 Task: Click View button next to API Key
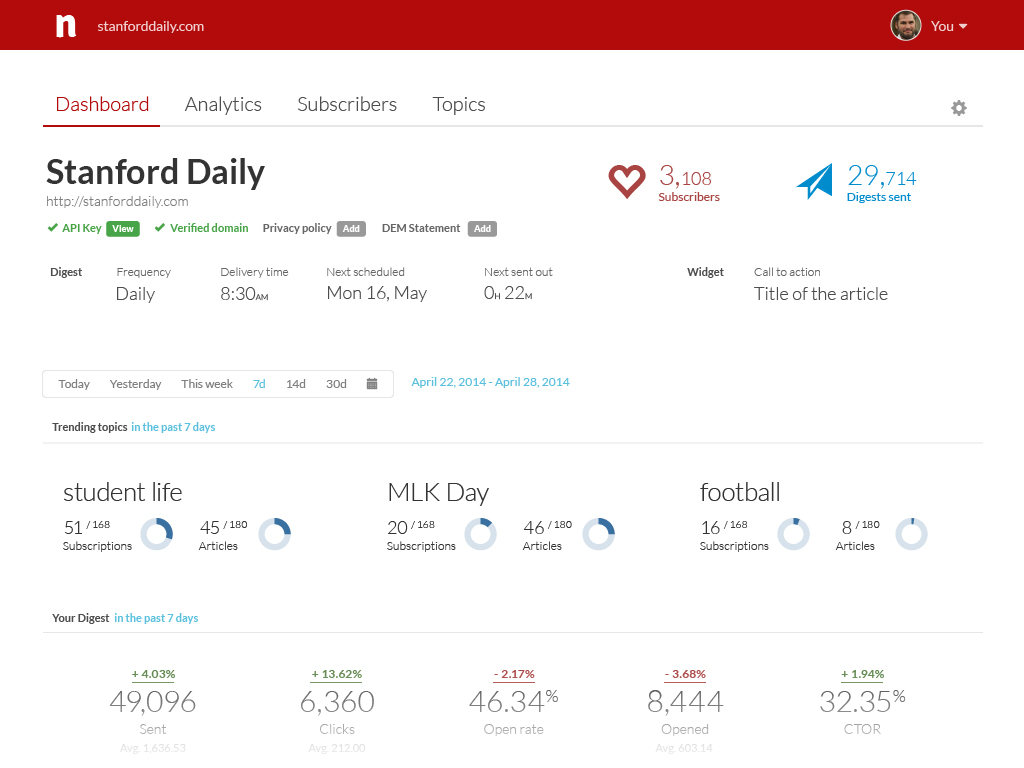[x=123, y=229]
